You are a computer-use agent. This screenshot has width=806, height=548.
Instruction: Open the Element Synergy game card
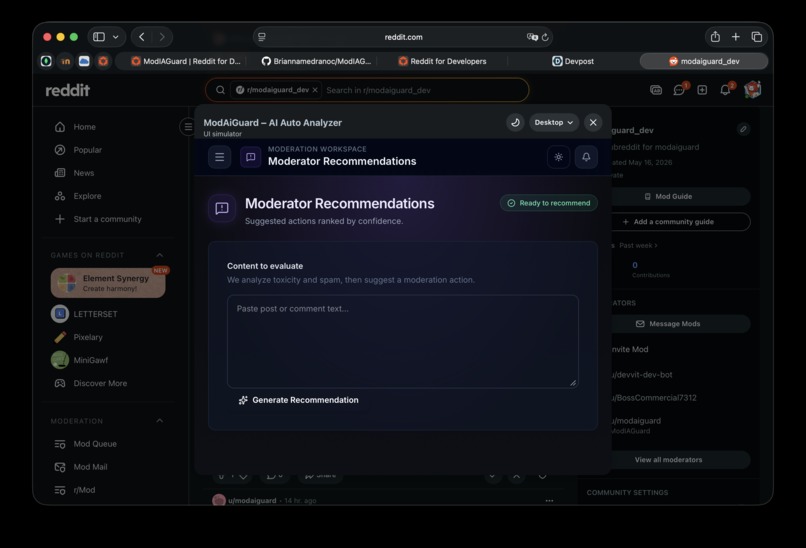pyautogui.click(x=108, y=283)
